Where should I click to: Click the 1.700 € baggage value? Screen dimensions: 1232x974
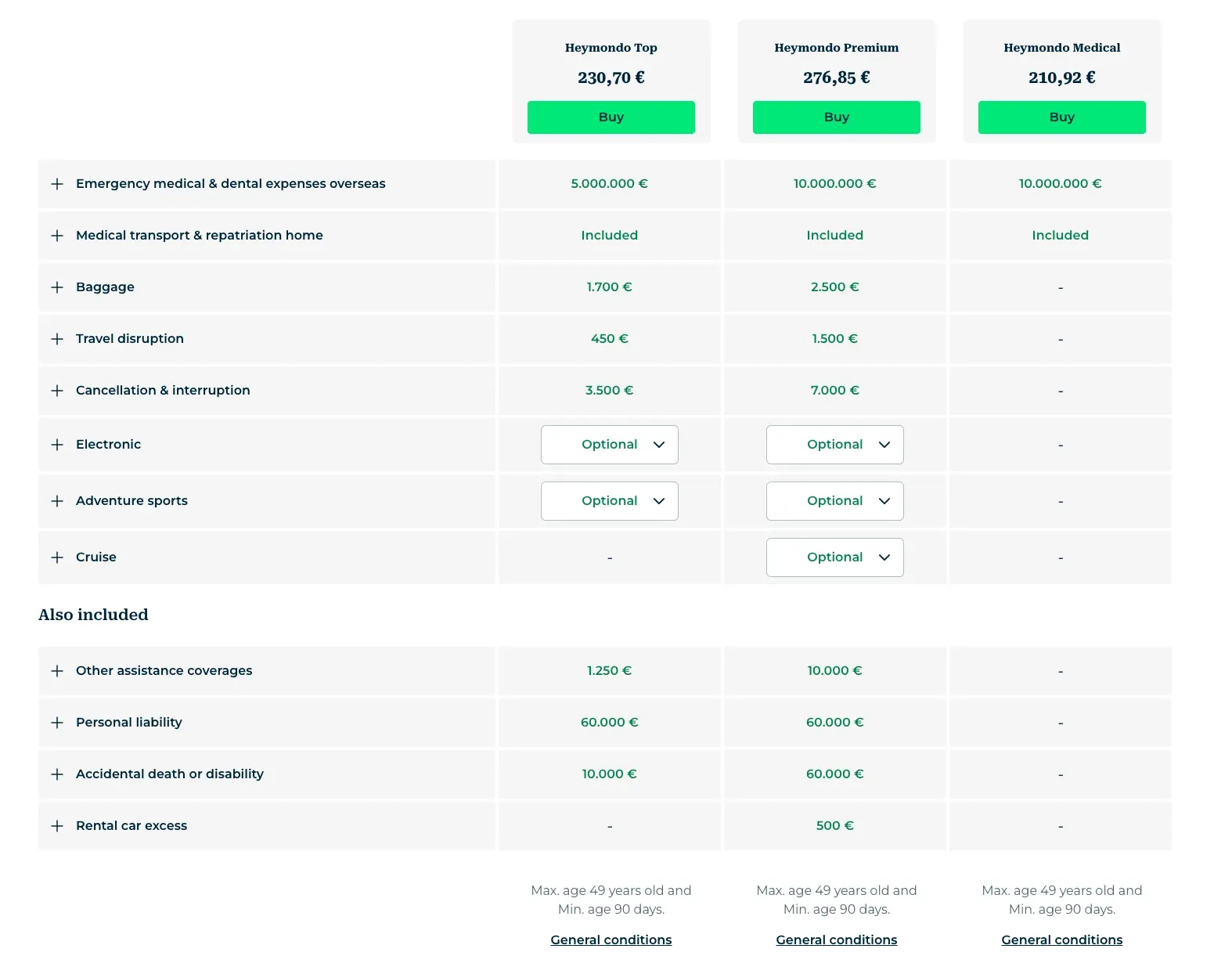click(x=610, y=287)
